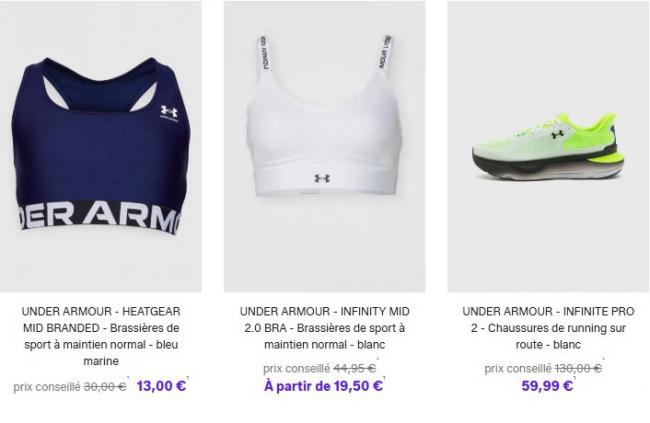Click the 59,99 € sale price
The height and width of the screenshot is (423, 650).
[x=547, y=386]
